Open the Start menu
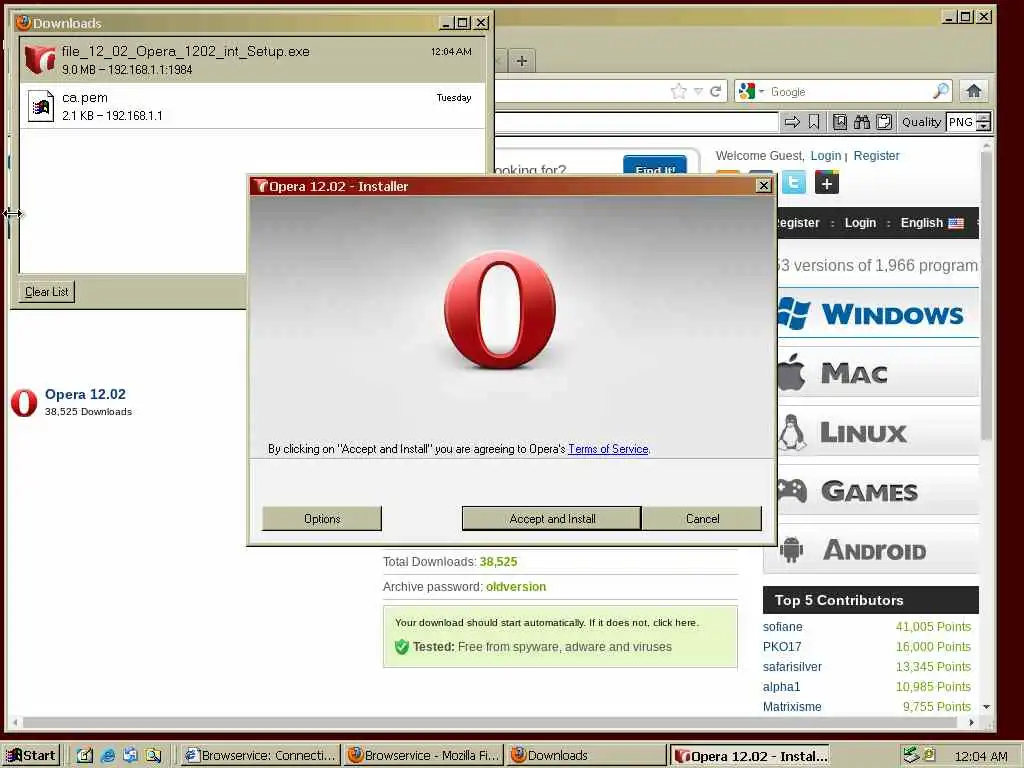The height and width of the screenshot is (768, 1024). click(x=31, y=756)
